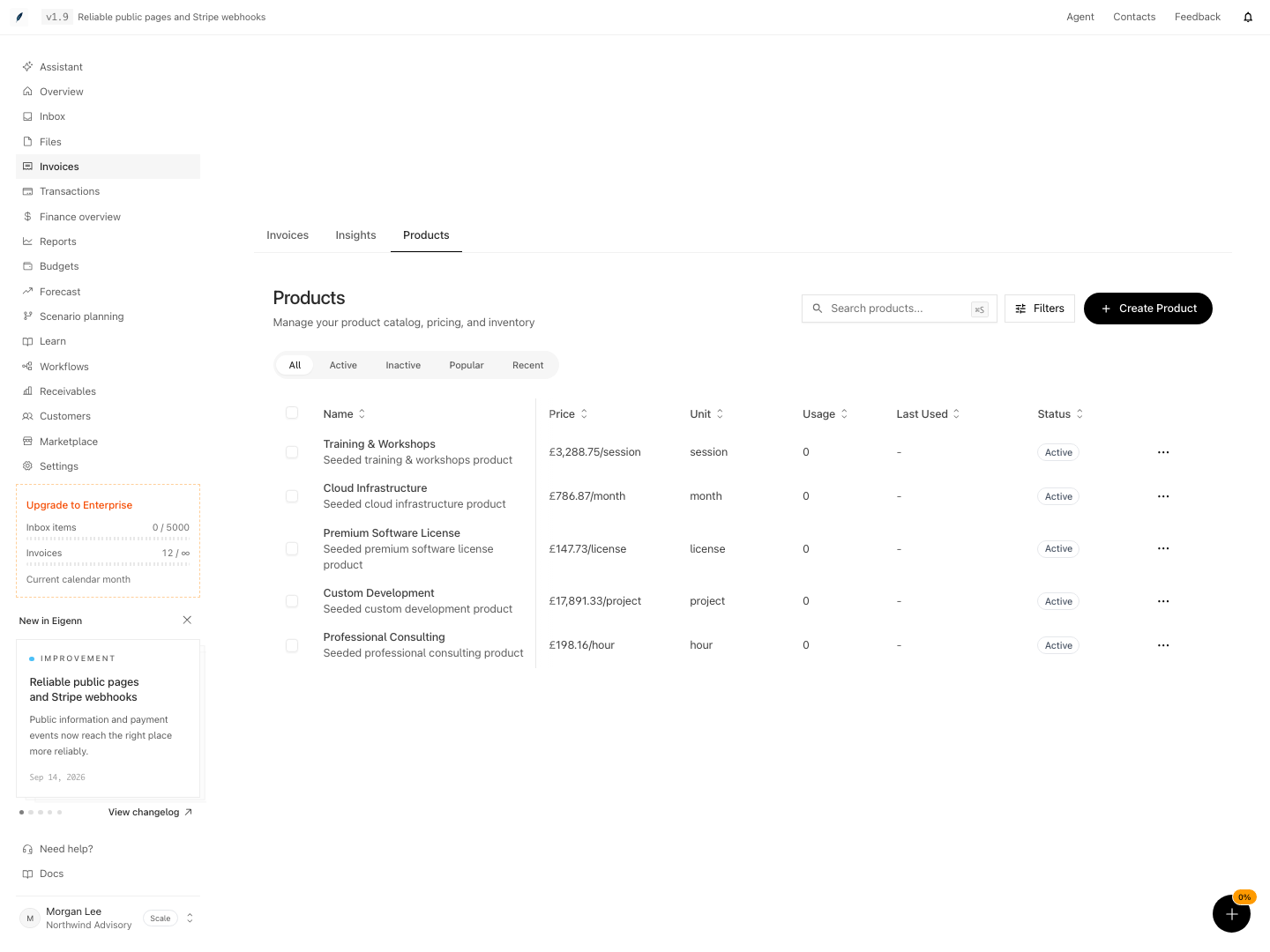Expand the Morgan Lee account switcher
Screen dimensions: 1270x952
point(190,919)
